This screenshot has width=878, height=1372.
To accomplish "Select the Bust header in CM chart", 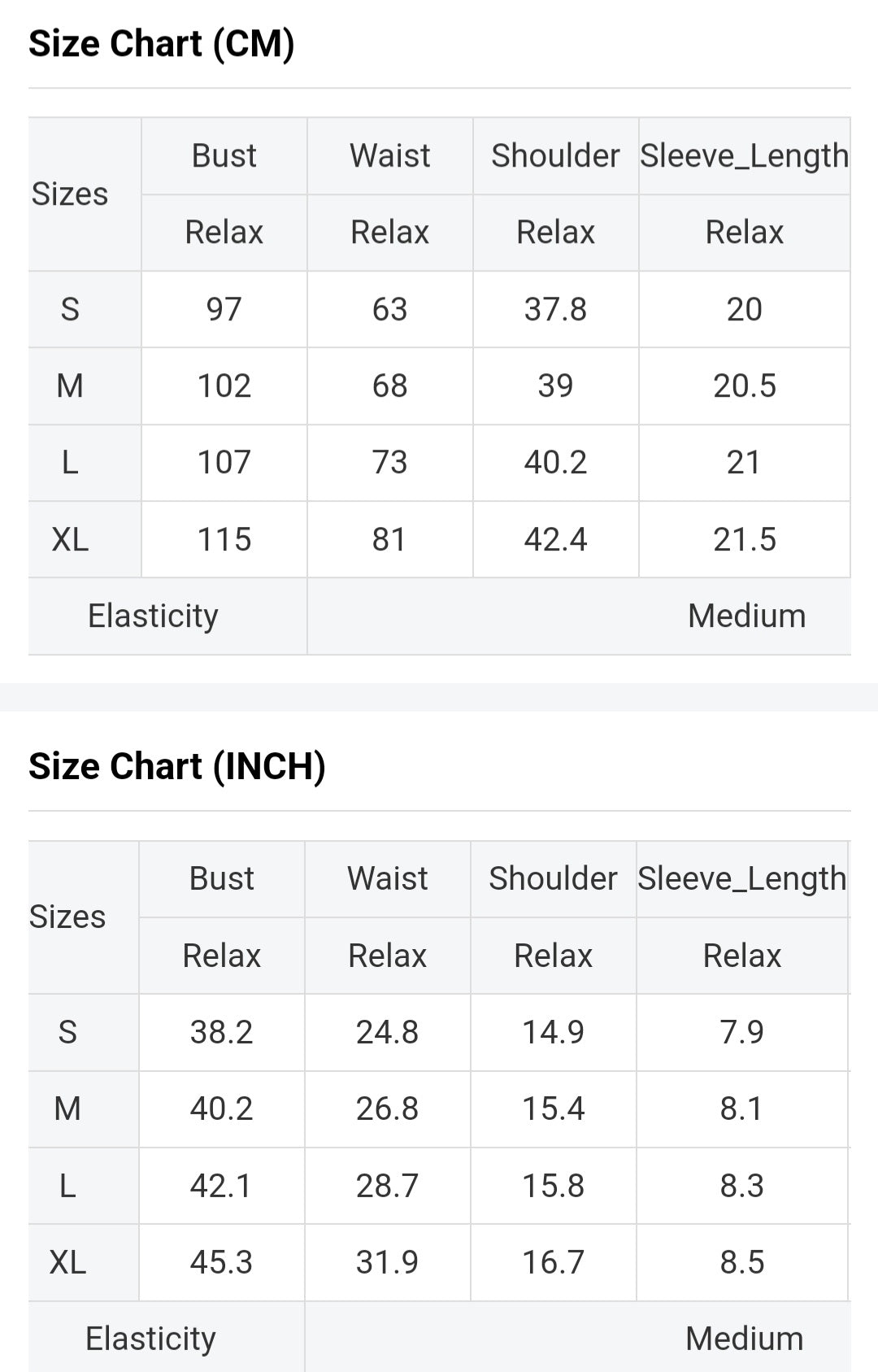I will click(224, 155).
